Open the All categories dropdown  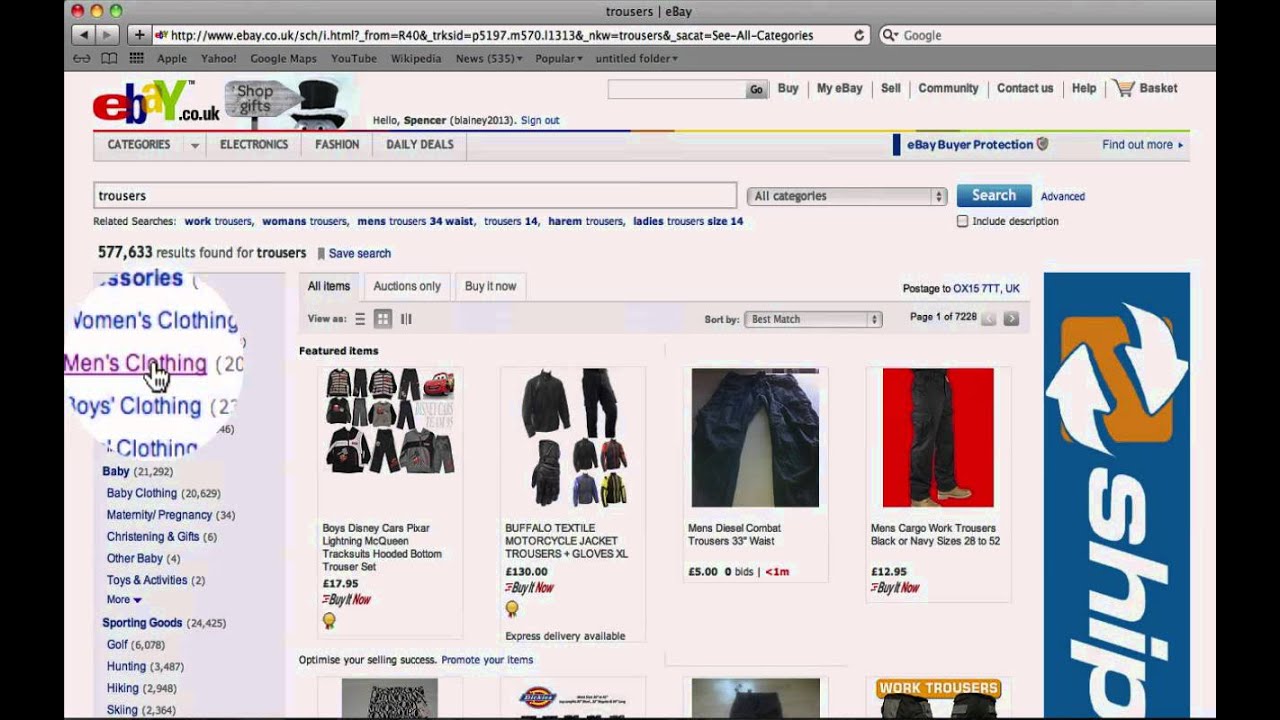point(847,196)
